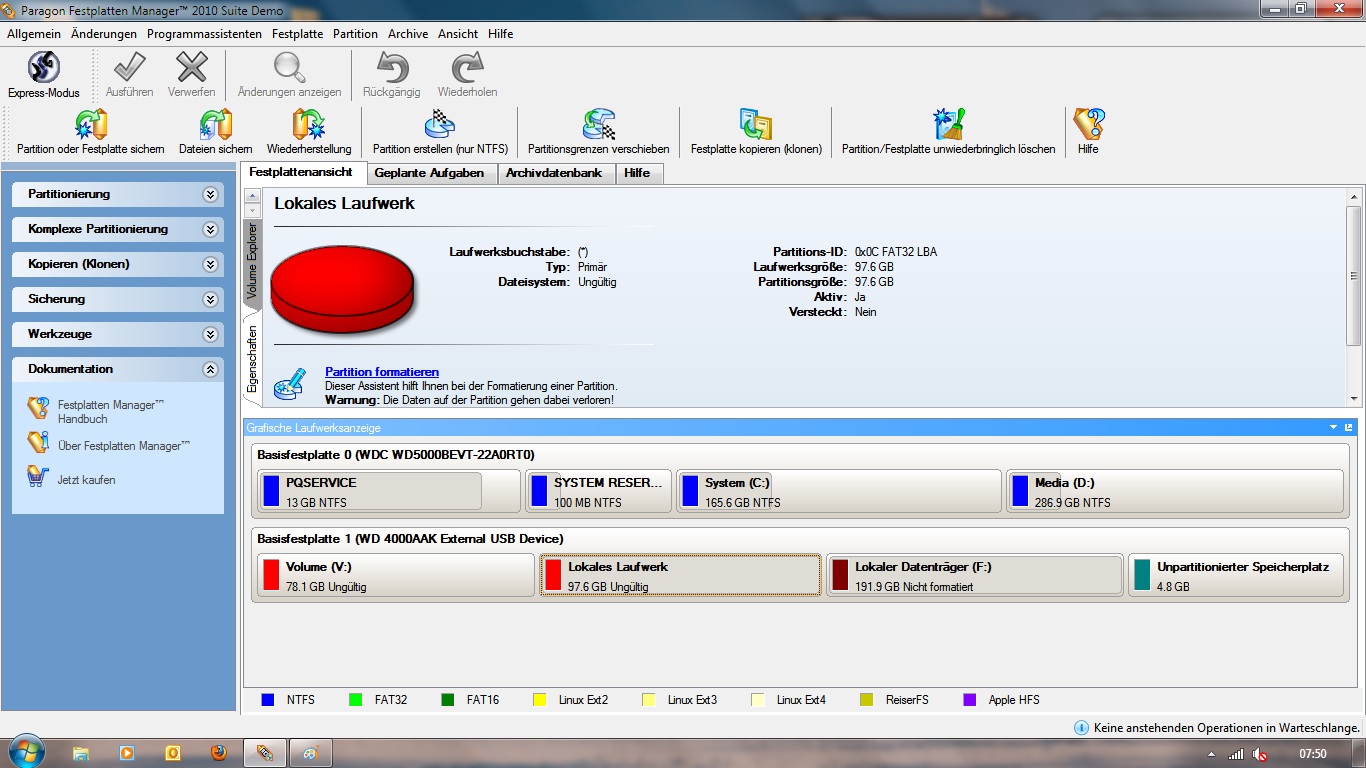
Task: Open the media player taskbar icon
Action: tap(127, 752)
